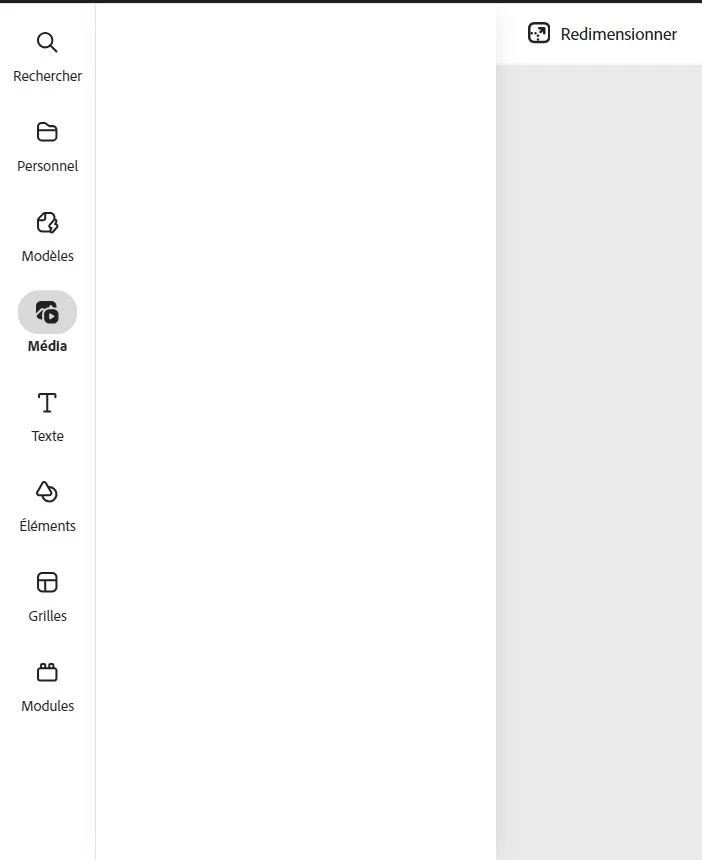Viewport: 702px width, 860px height.
Task: Click the Grilles layout icon
Action: [x=47, y=582]
